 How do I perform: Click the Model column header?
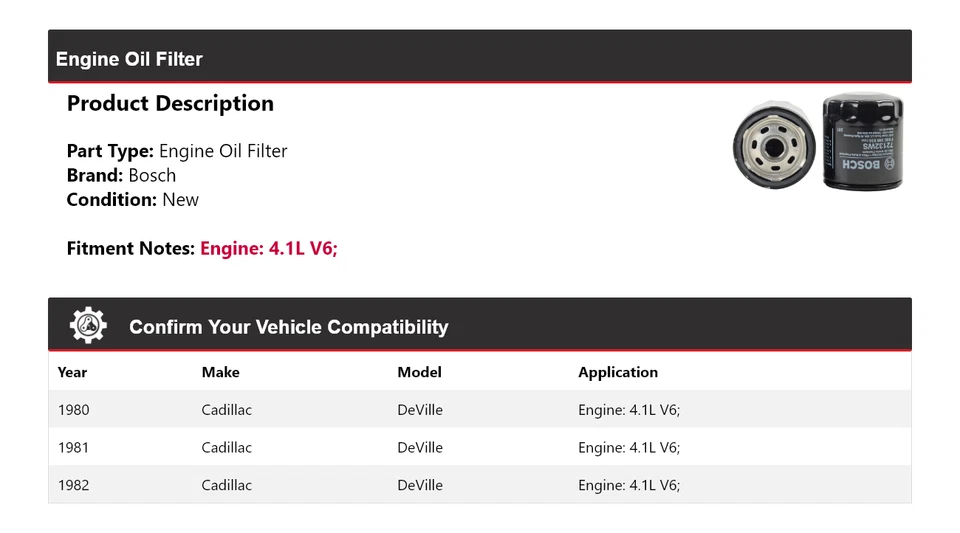click(x=419, y=372)
